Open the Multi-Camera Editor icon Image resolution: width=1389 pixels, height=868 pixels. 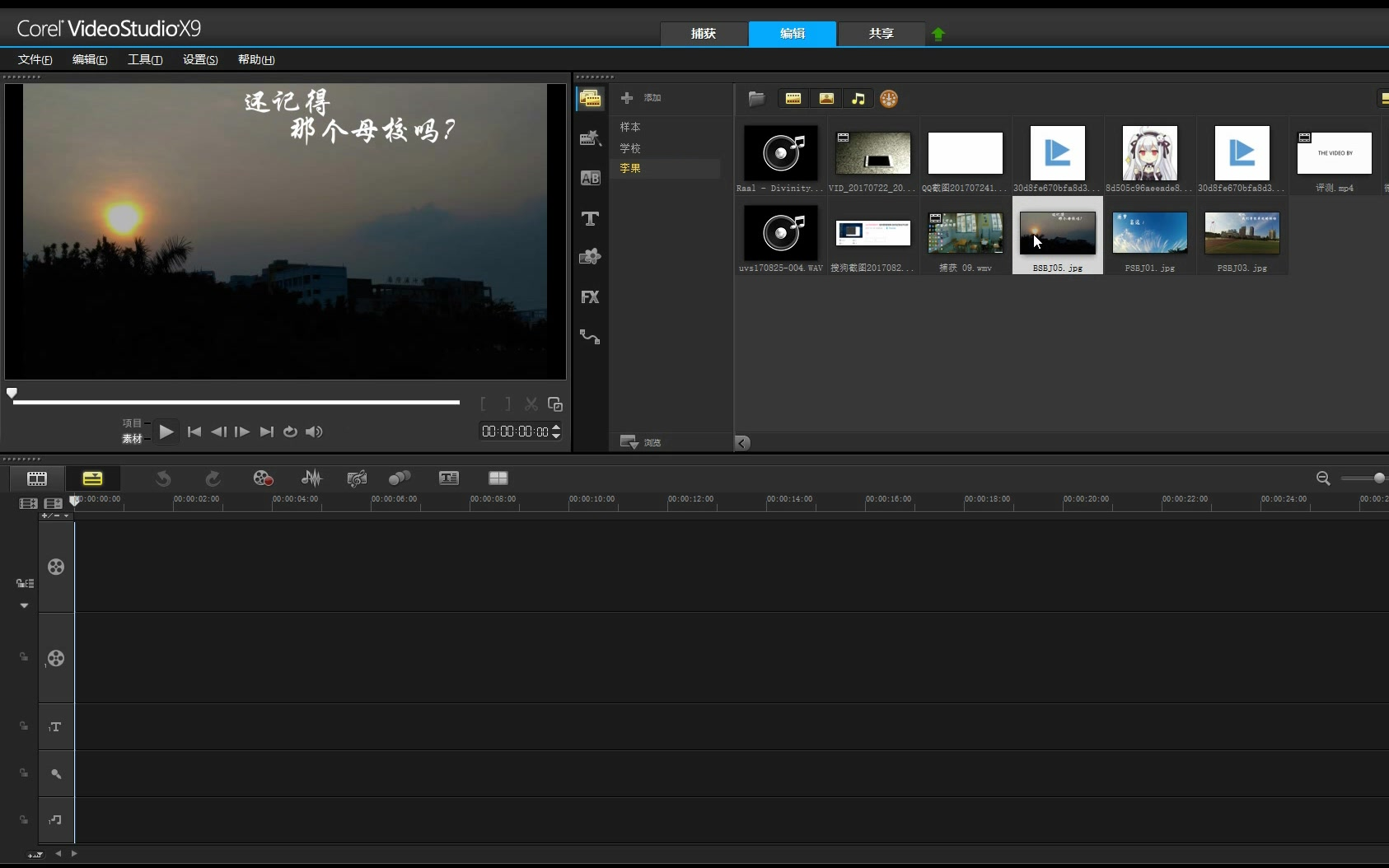click(x=498, y=478)
